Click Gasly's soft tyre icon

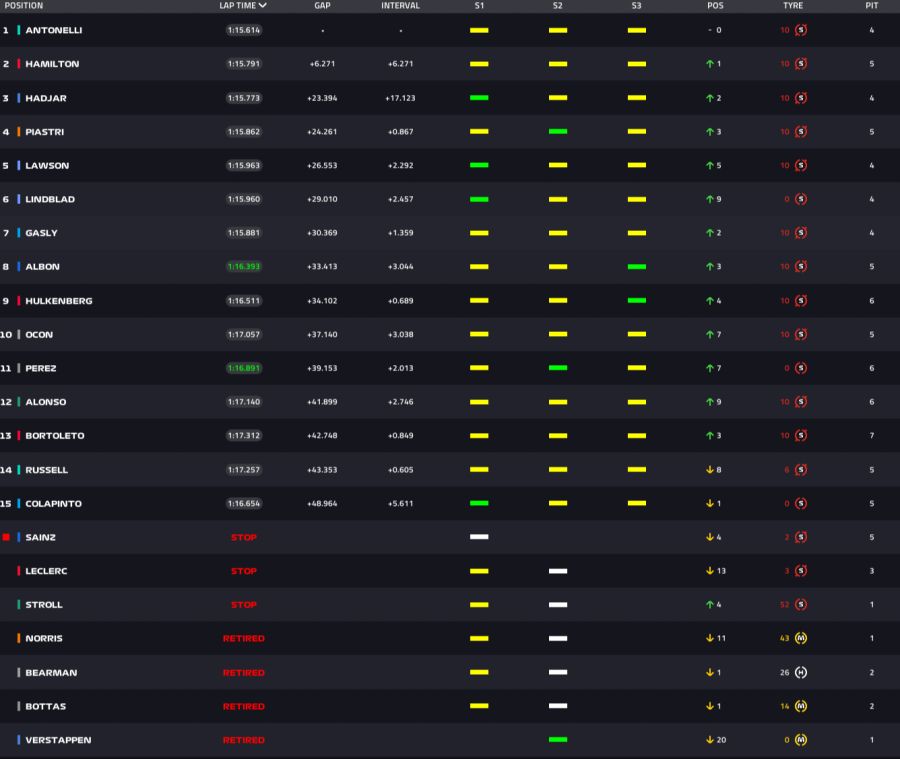coord(801,233)
